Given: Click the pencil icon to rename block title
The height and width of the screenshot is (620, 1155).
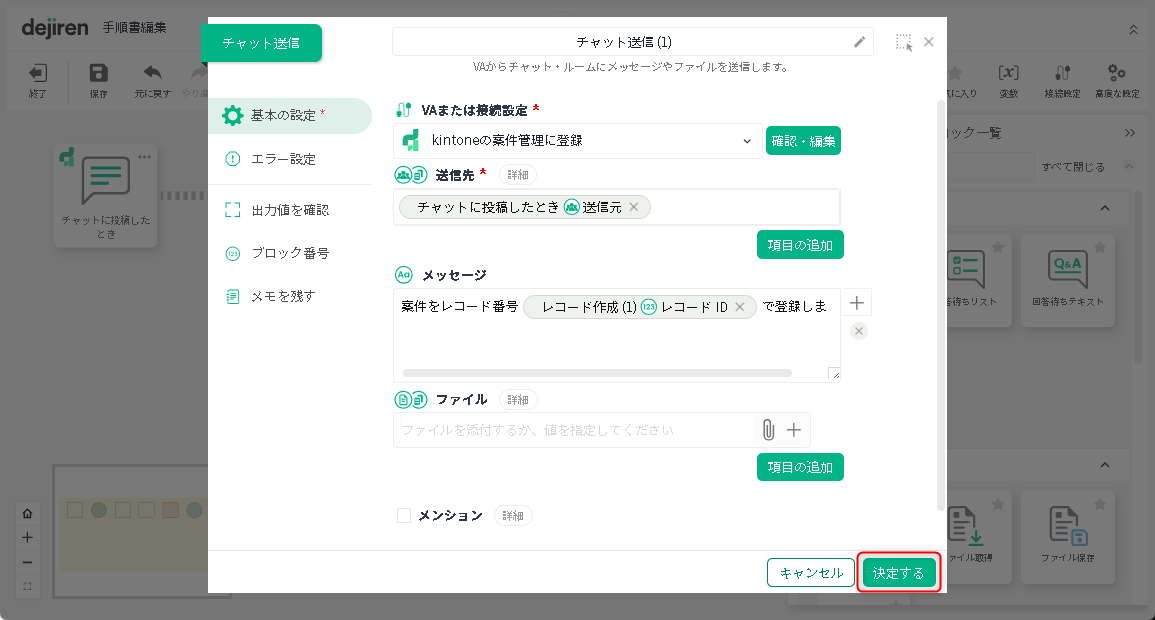Looking at the screenshot, I should 859,42.
